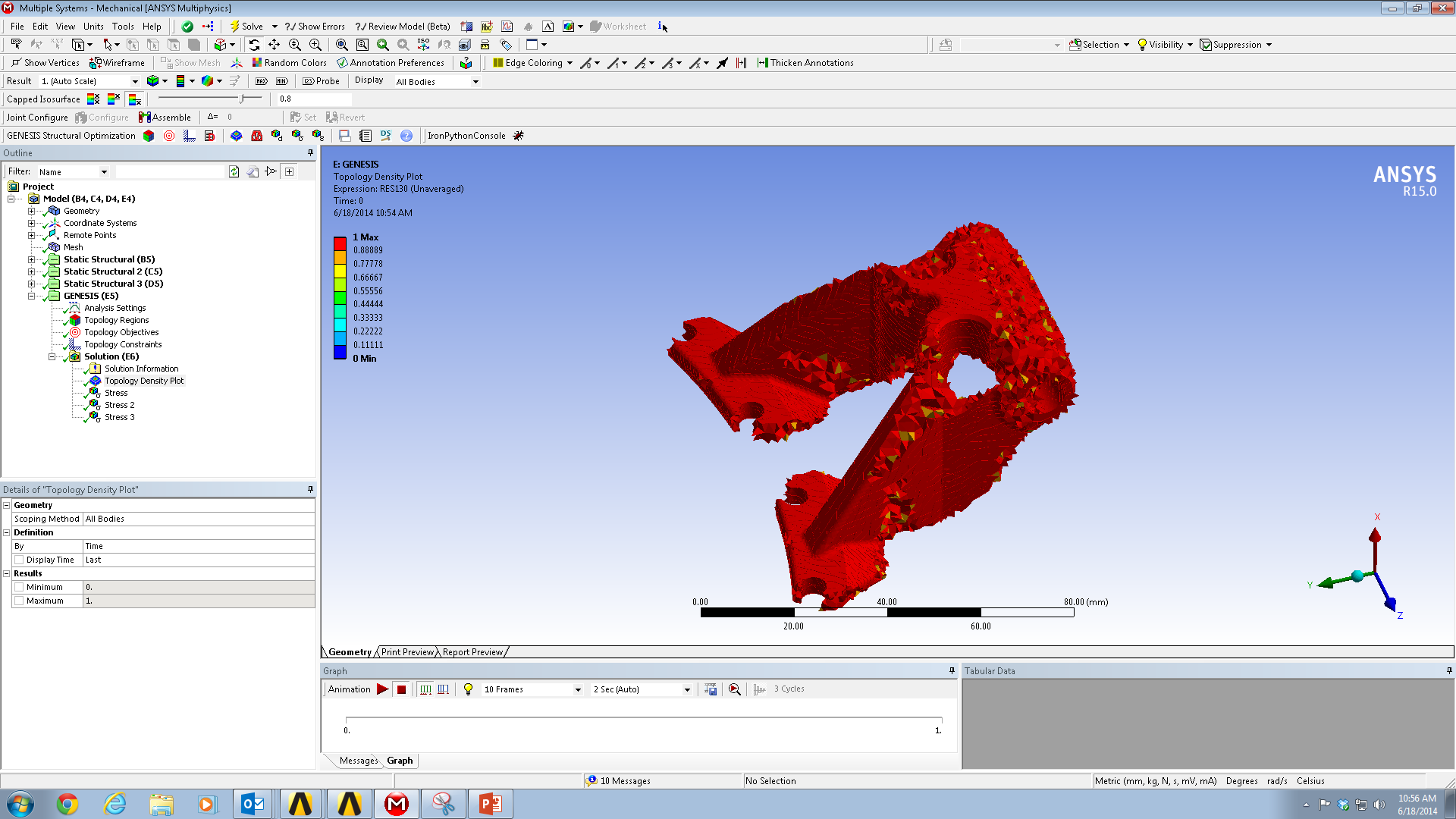
Task: Pin the Outline panel
Action: coord(310,152)
